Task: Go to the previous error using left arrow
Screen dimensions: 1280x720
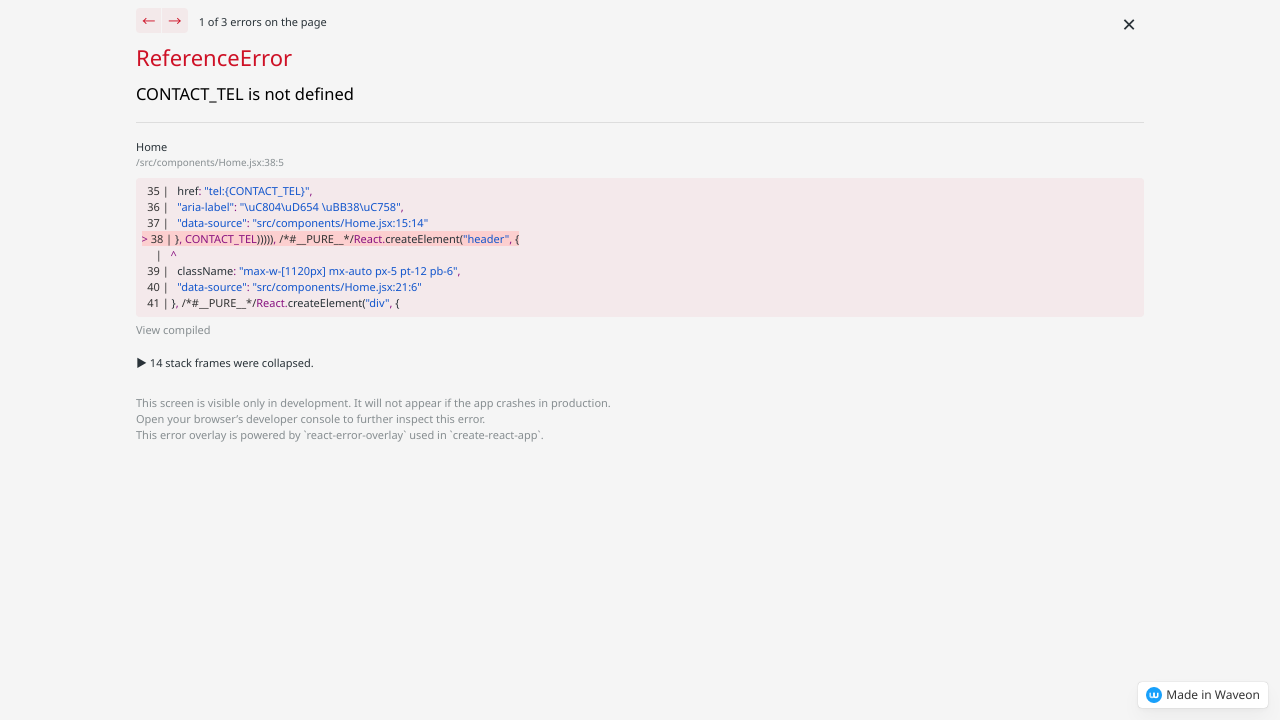Action: coord(148,21)
